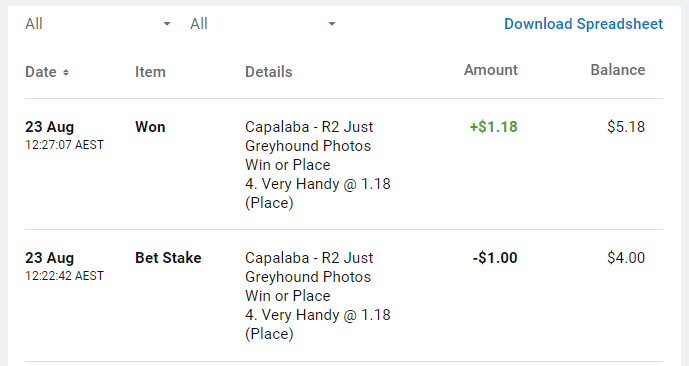Click the second dropdown's arrow icon
The image size is (689, 366).
[x=332, y=24]
